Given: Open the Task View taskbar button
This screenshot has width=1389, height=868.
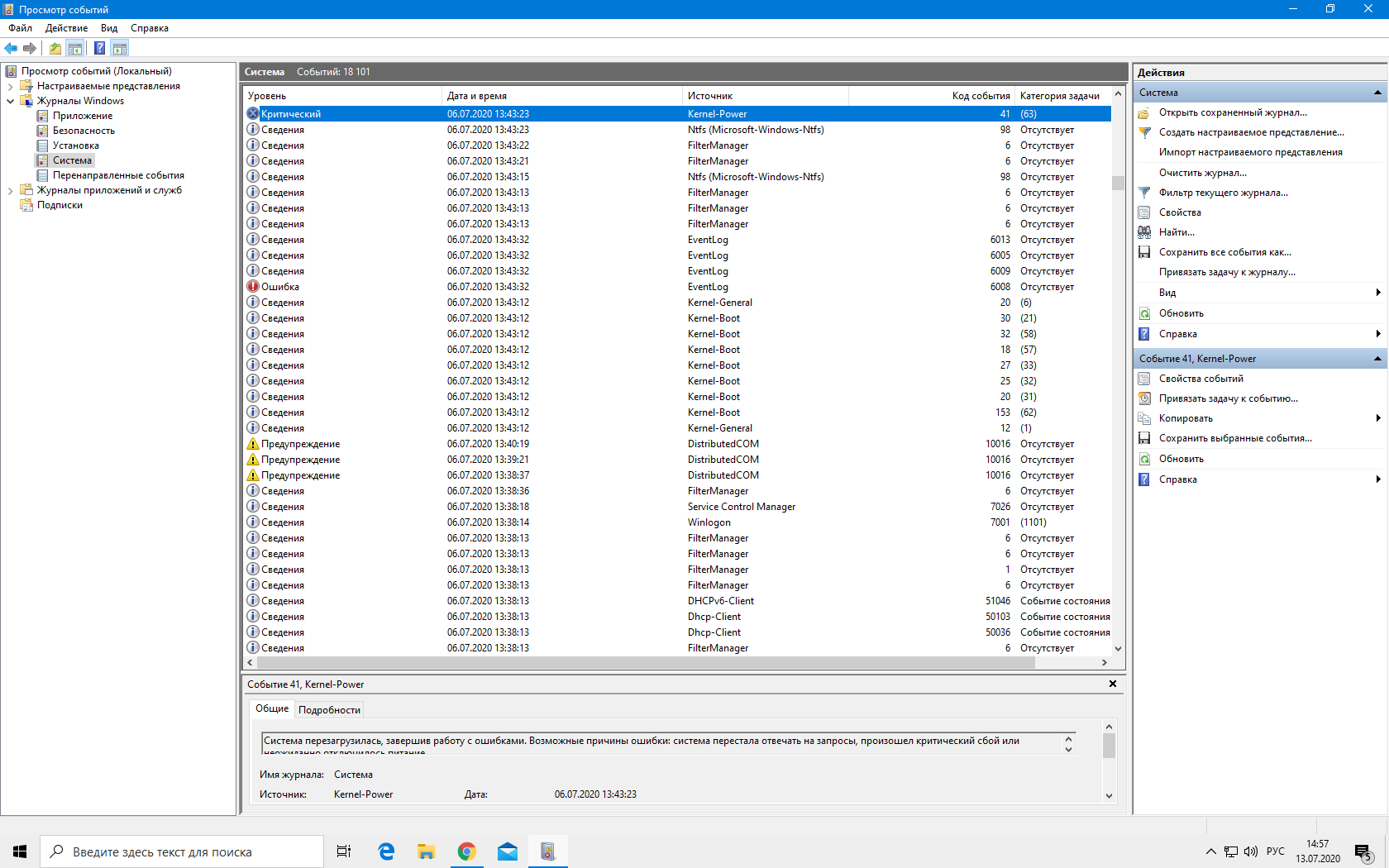Looking at the screenshot, I should pos(344,851).
